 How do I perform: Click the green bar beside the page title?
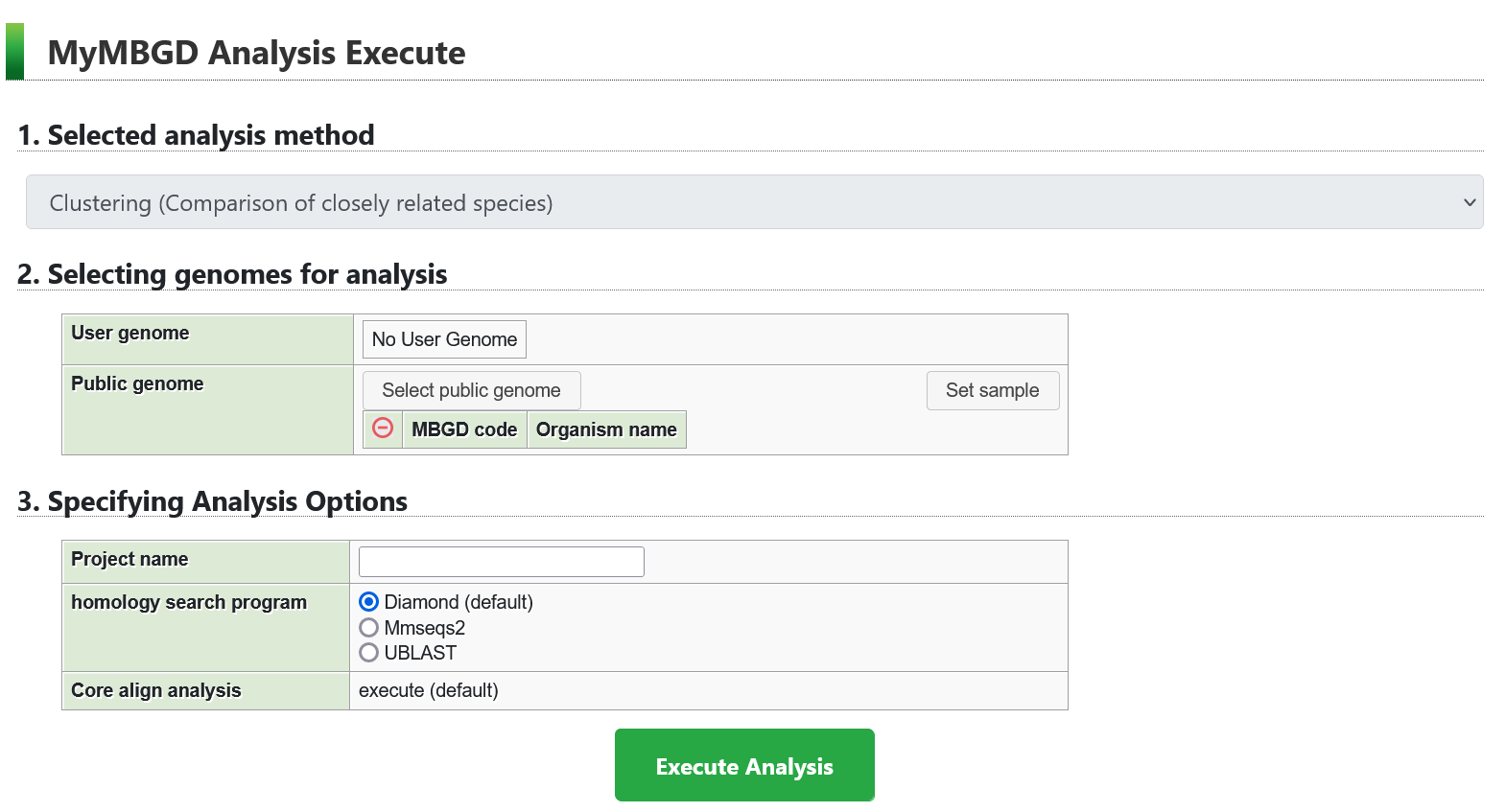(14, 52)
